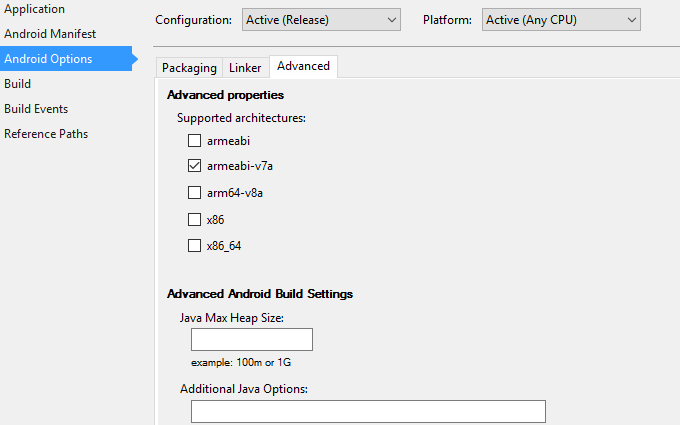
Task: Tick the x86 architecture checkbox
Action: [x=194, y=219]
